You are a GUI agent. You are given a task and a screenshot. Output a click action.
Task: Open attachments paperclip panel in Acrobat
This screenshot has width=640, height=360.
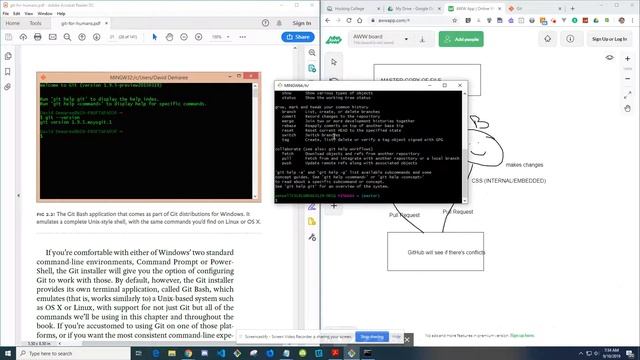8,87
